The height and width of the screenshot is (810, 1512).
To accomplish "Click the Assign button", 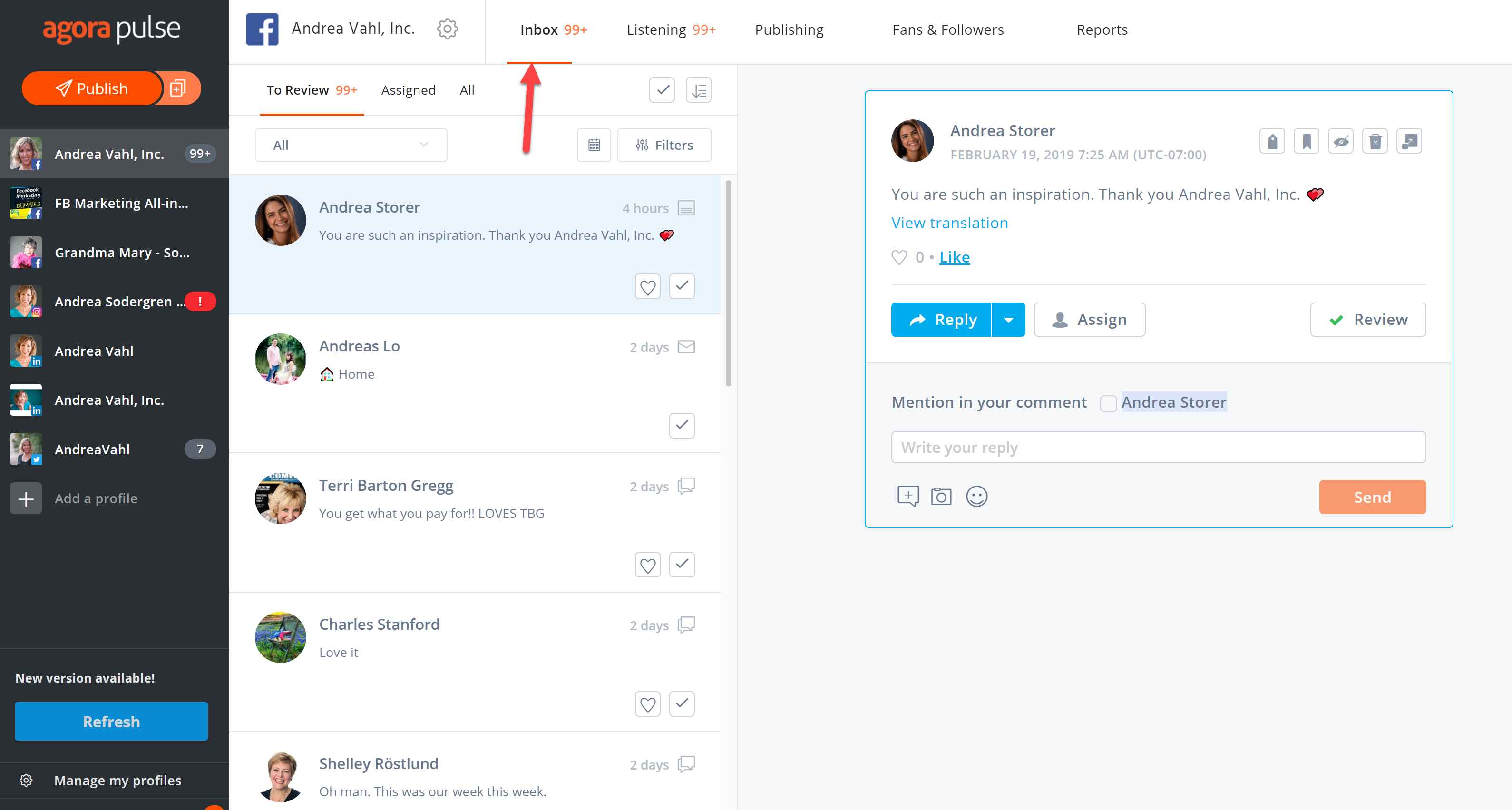I will click(1089, 320).
